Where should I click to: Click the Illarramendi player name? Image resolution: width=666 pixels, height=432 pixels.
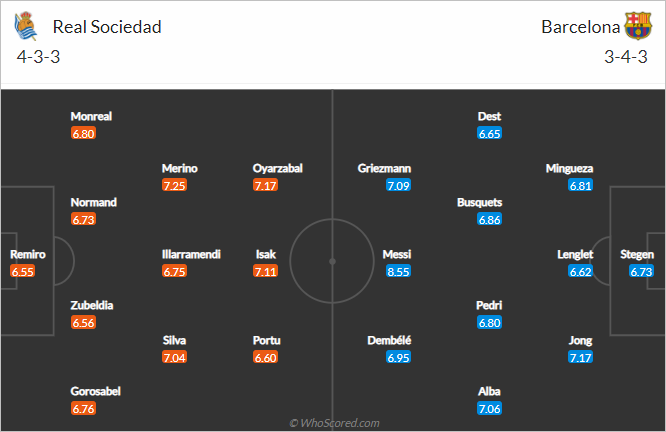click(x=191, y=254)
